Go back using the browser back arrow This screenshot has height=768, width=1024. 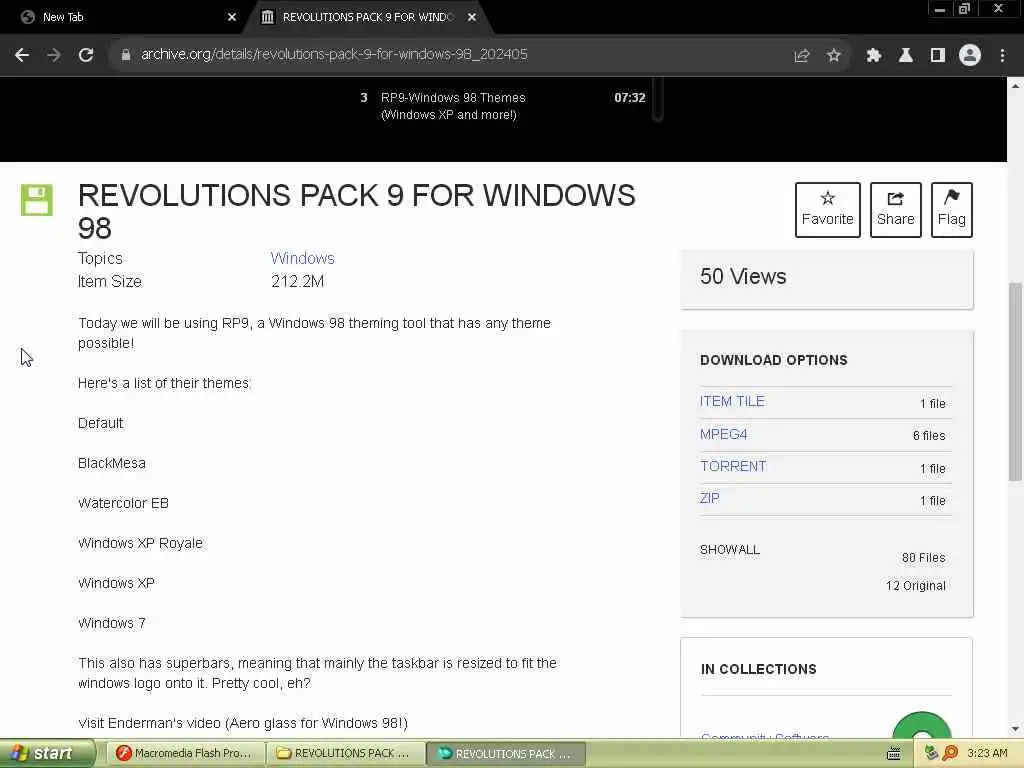click(x=22, y=55)
